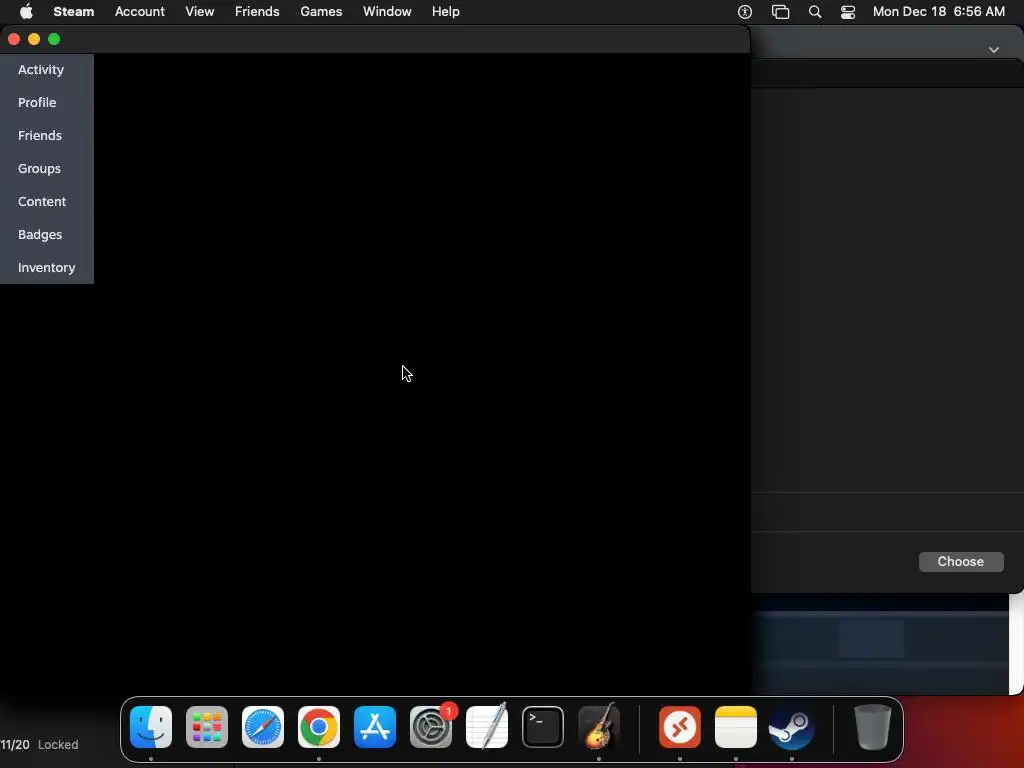Open the Account menu
This screenshot has height=768, width=1024.
point(140,12)
